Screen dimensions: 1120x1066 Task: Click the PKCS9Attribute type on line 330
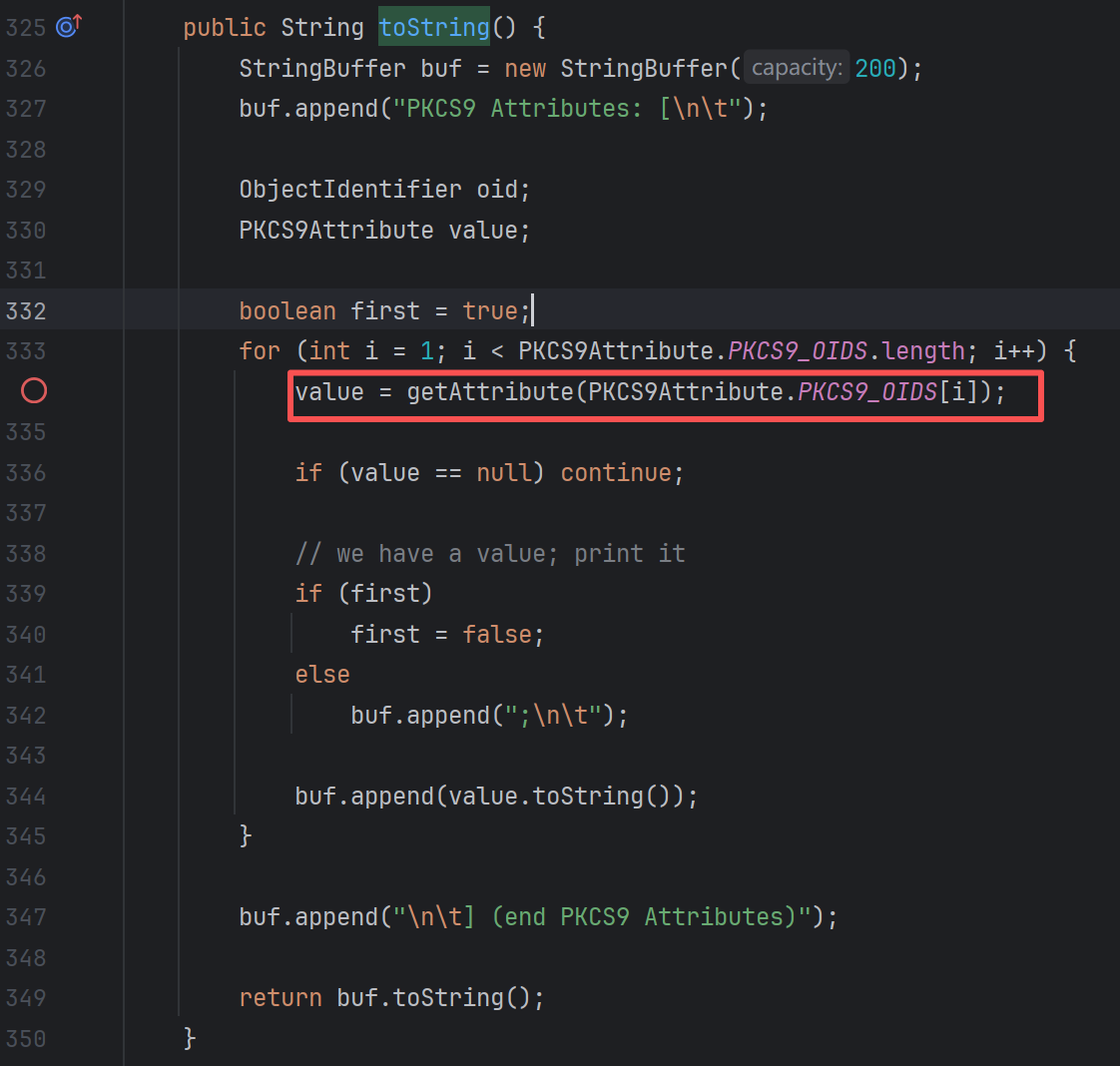click(336, 230)
